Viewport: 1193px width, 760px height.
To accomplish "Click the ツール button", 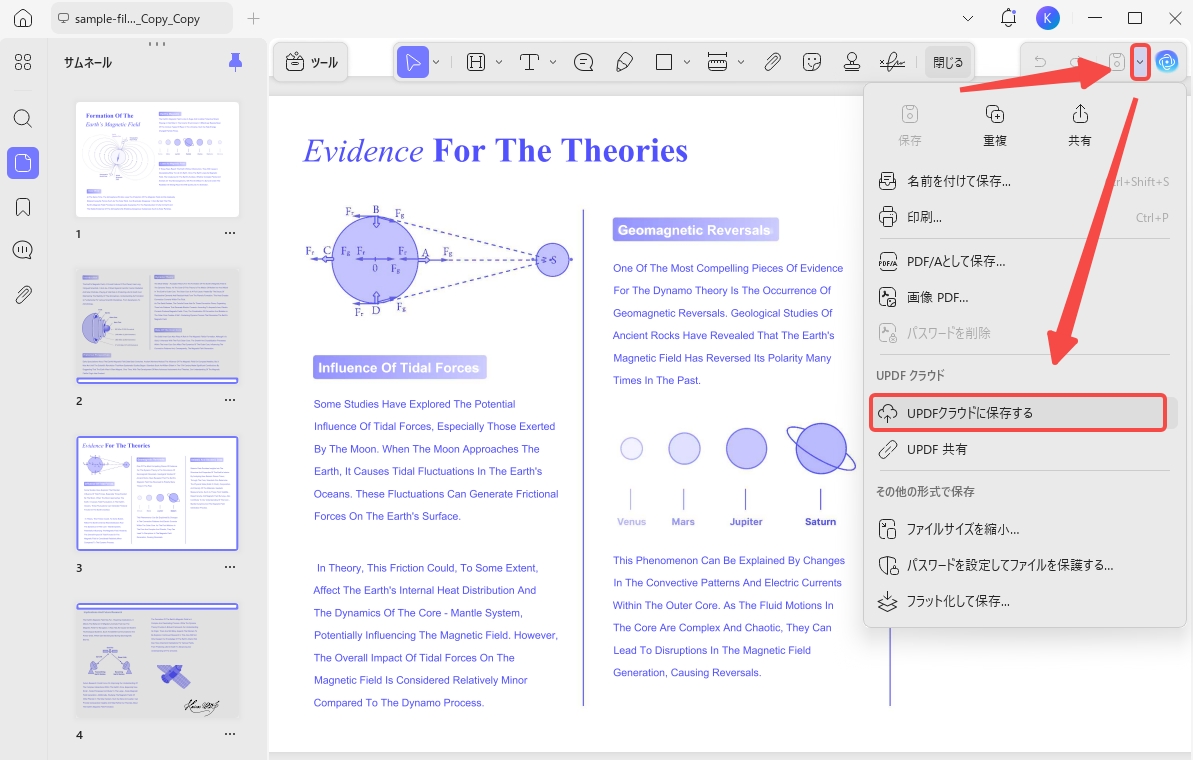I will (x=311, y=62).
